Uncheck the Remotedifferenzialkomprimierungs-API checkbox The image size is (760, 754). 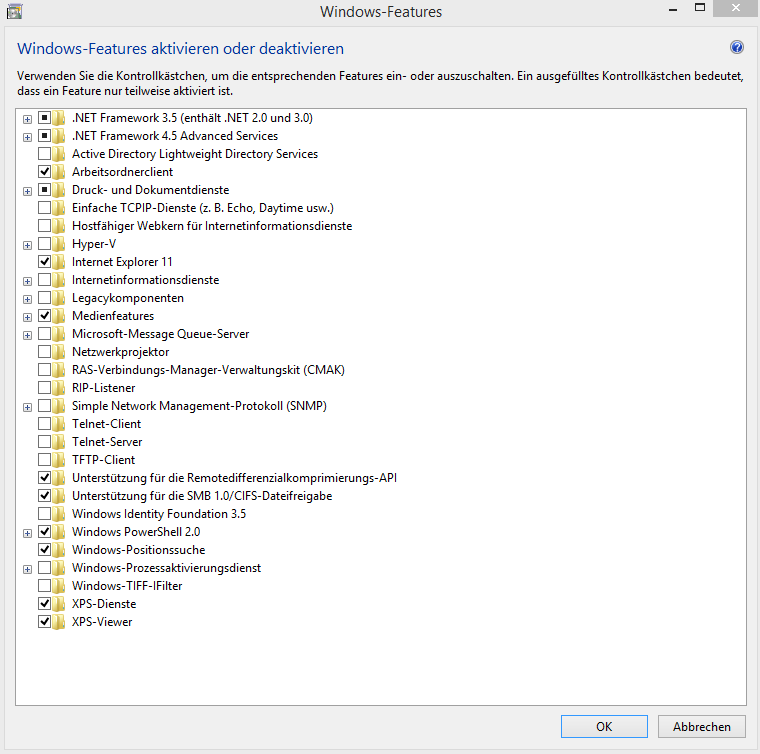point(44,477)
